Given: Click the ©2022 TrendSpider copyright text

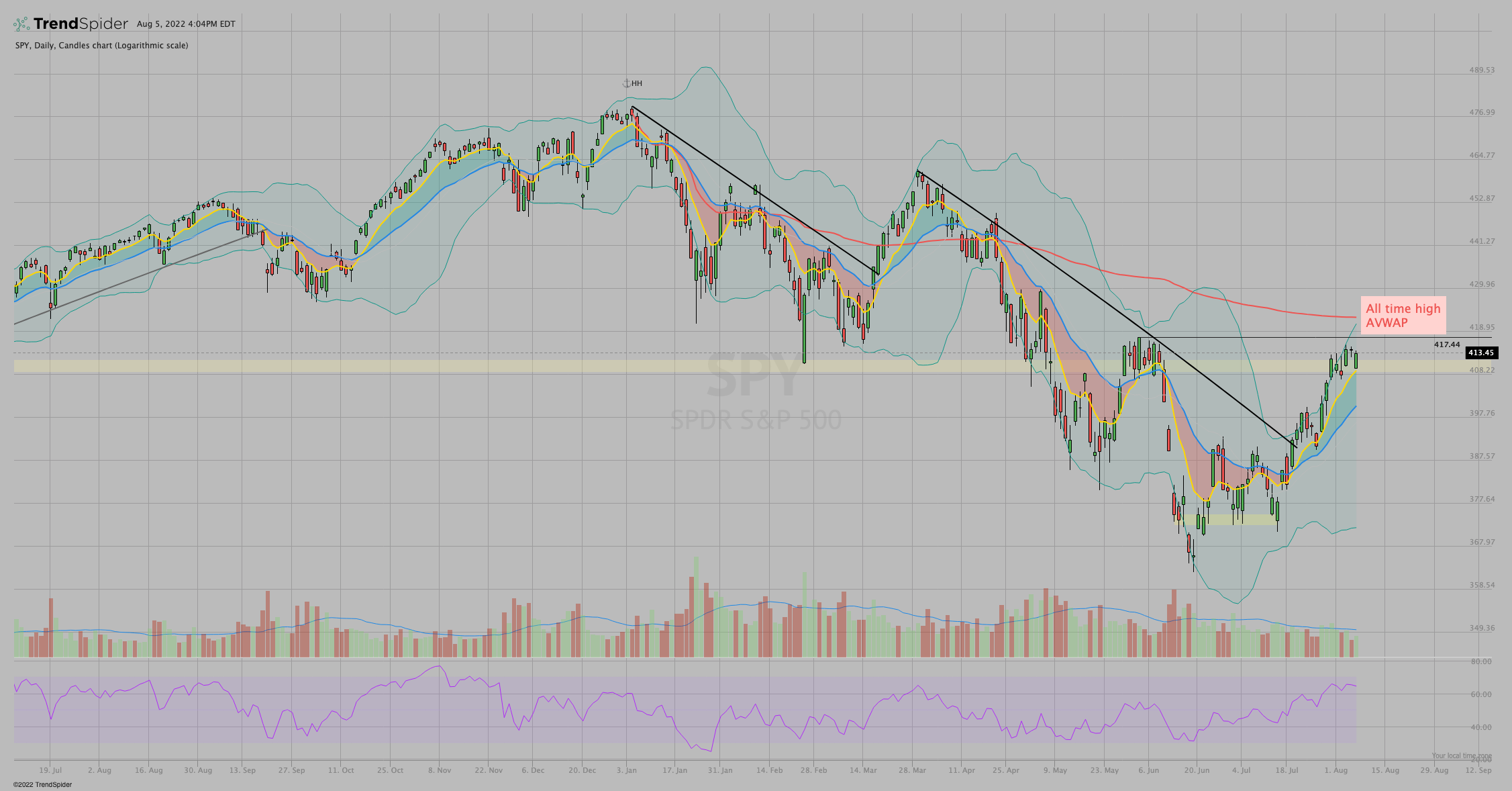Looking at the screenshot, I should pos(42,784).
